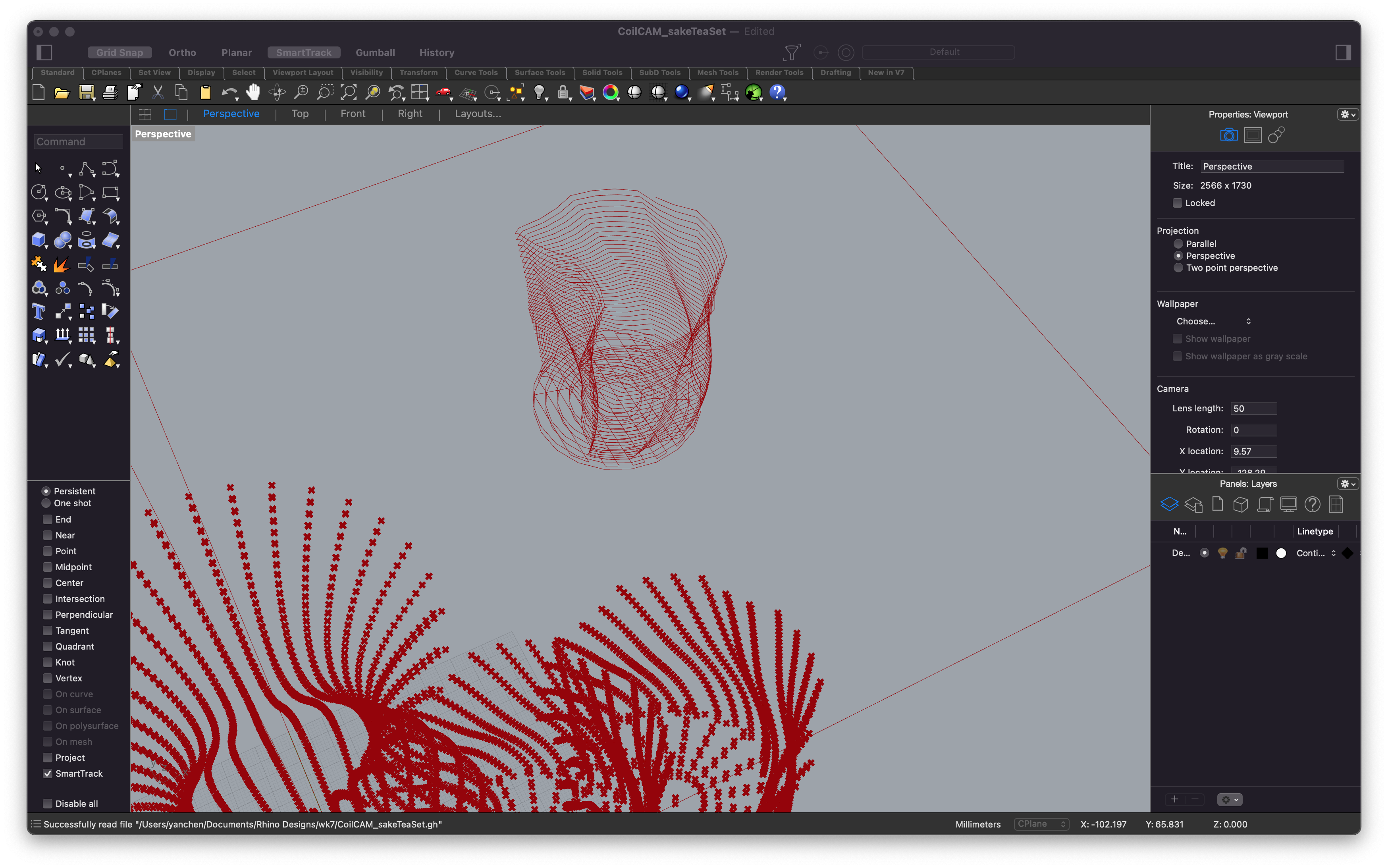The image size is (1388, 868).
Task: Click the Rotate view toolbar icon
Action: (x=277, y=92)
